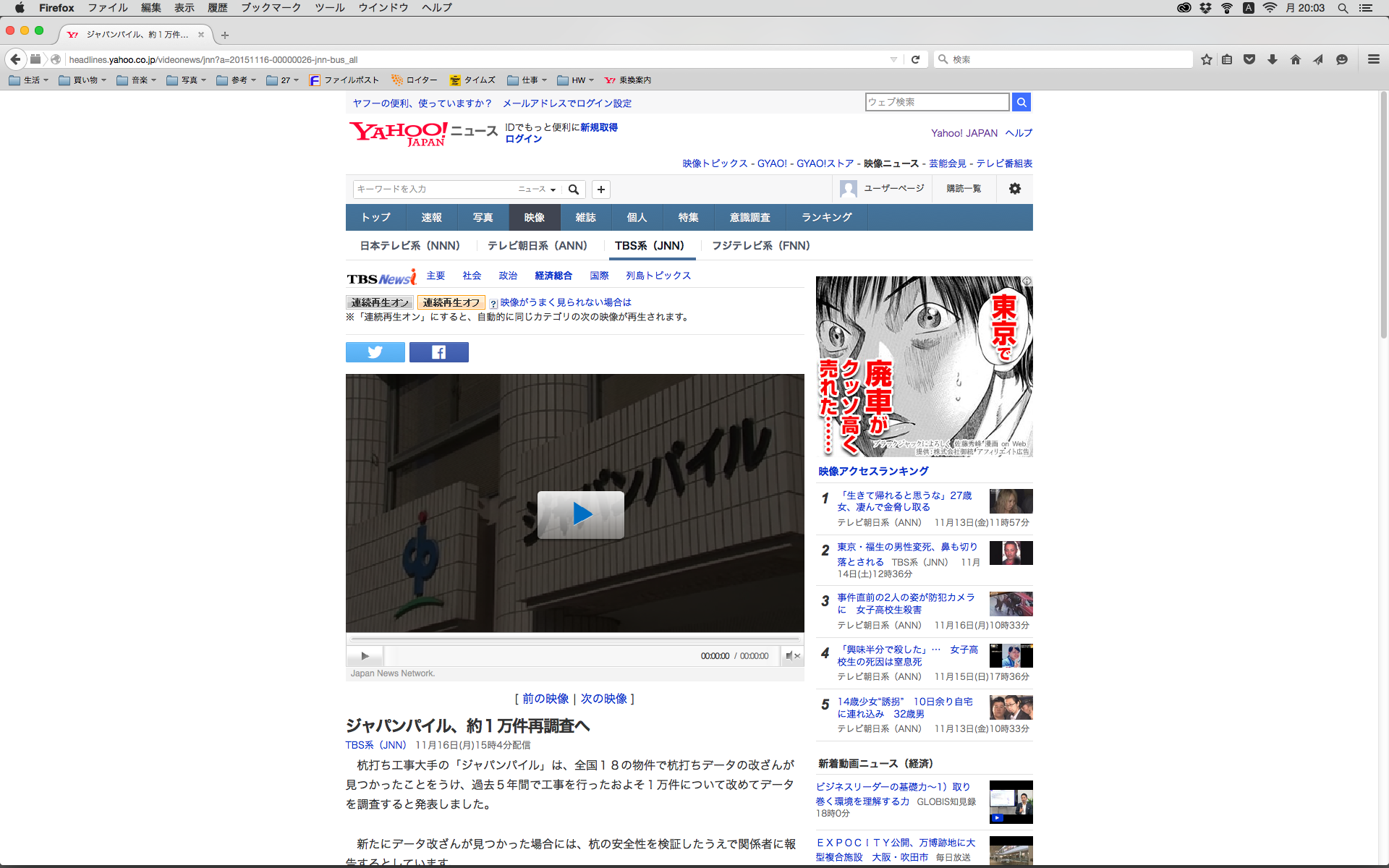This screenshot has height=868, width=1389.
Task: Select the ランキング navigation tab
Action: pos(826,217)
